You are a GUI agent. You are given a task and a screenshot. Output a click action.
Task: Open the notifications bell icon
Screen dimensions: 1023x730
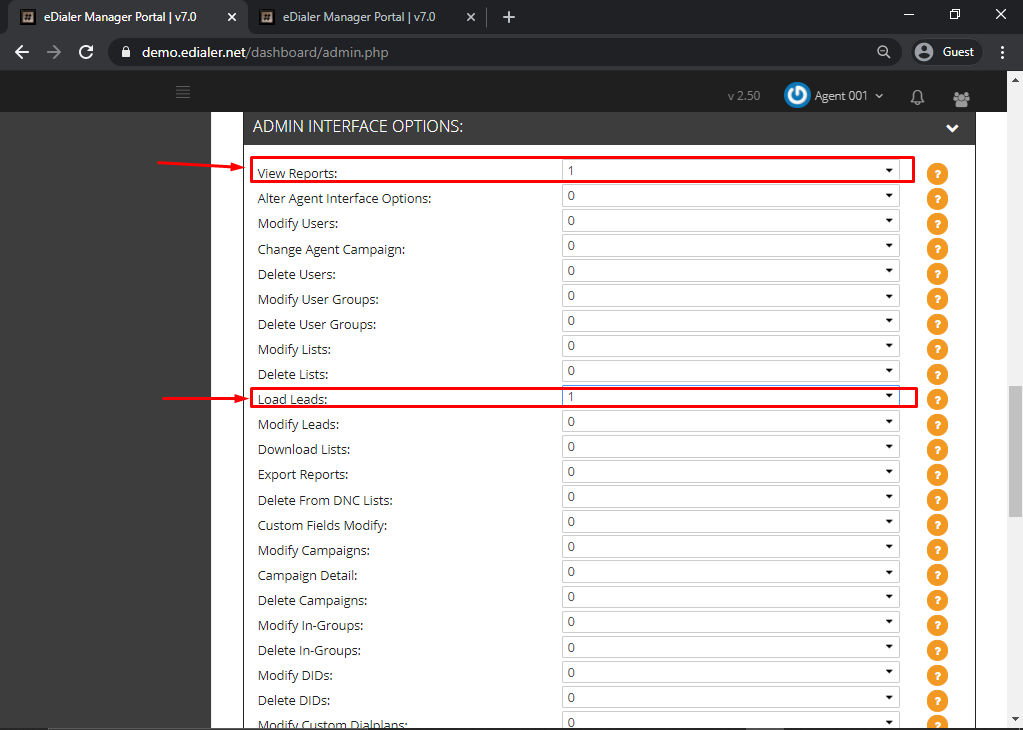pyautogui.click(x=917, y=97)
